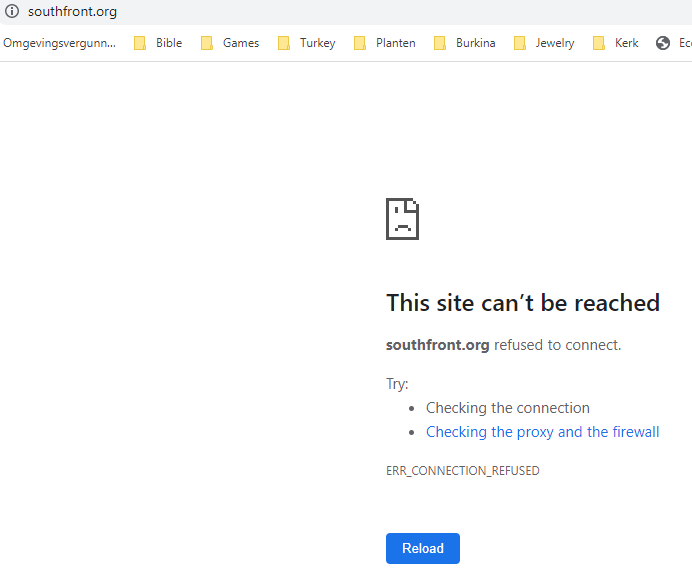
Task: Click the site information icon in address bar
Action: (x=12, y=11)
